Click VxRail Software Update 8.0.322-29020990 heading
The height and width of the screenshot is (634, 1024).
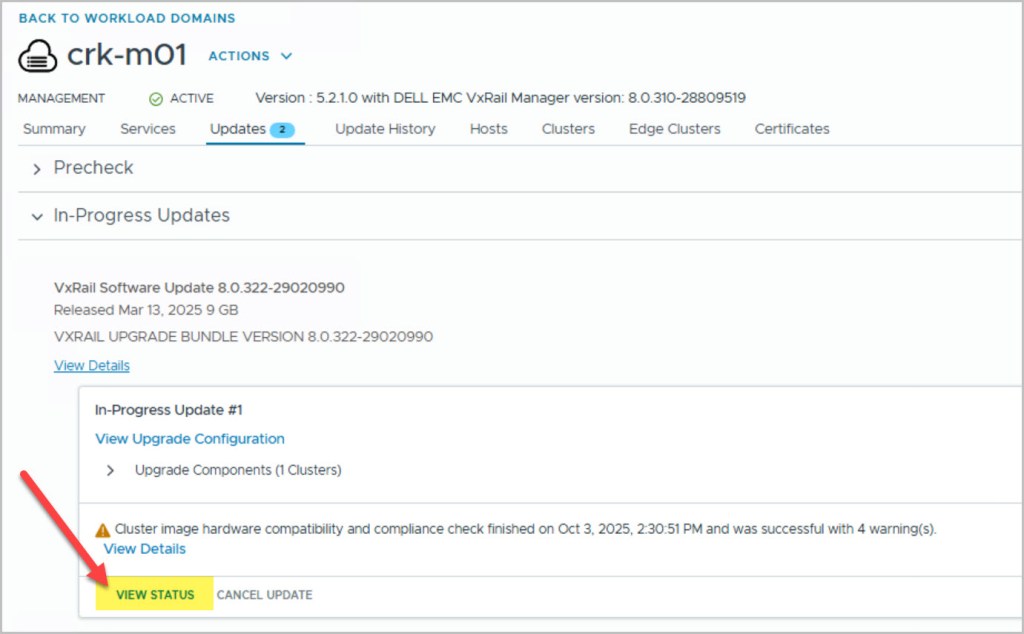[x=199, y=288]
